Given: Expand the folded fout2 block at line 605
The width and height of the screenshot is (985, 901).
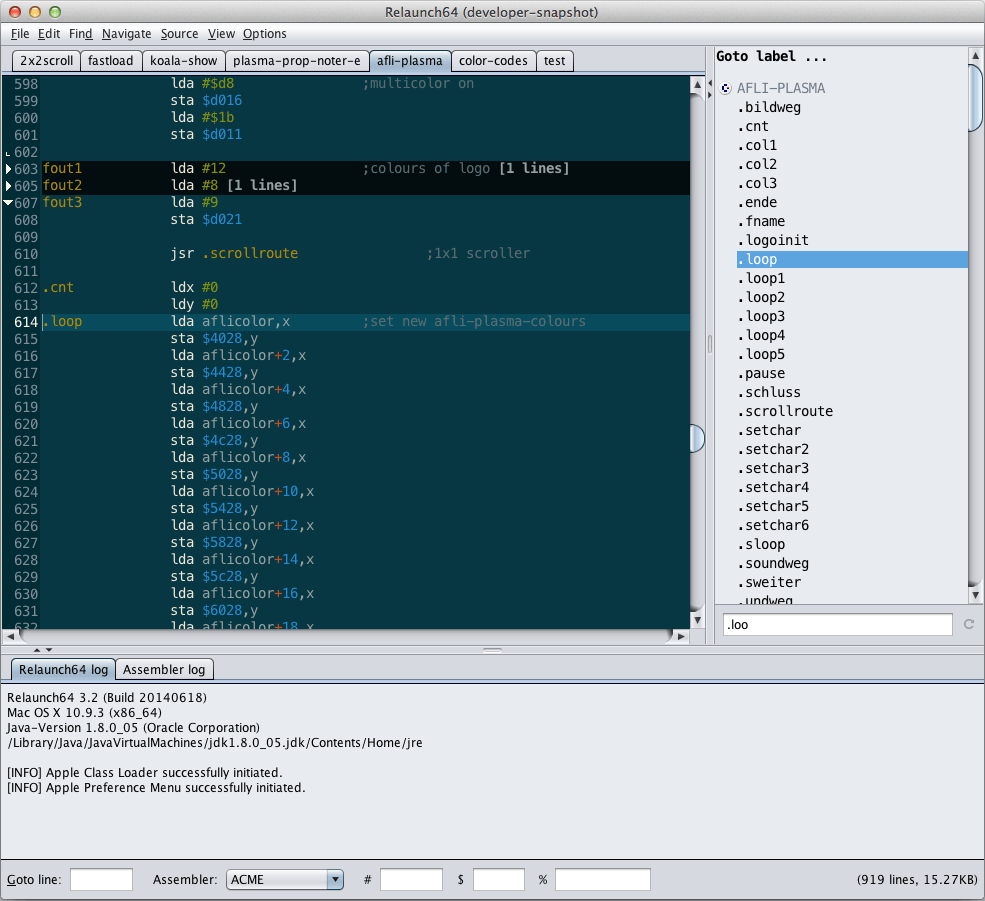Looking at the screenshot, I should (9, 186).
